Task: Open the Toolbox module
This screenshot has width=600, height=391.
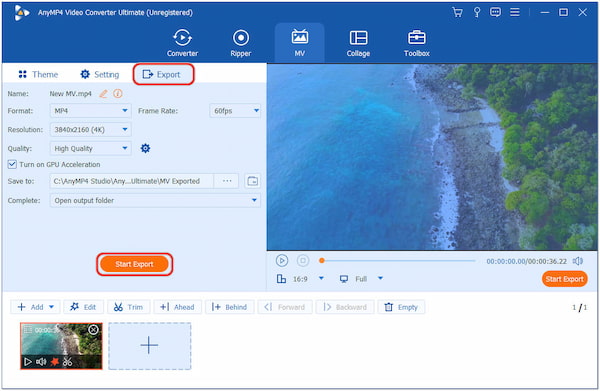Action: (417, 43)
